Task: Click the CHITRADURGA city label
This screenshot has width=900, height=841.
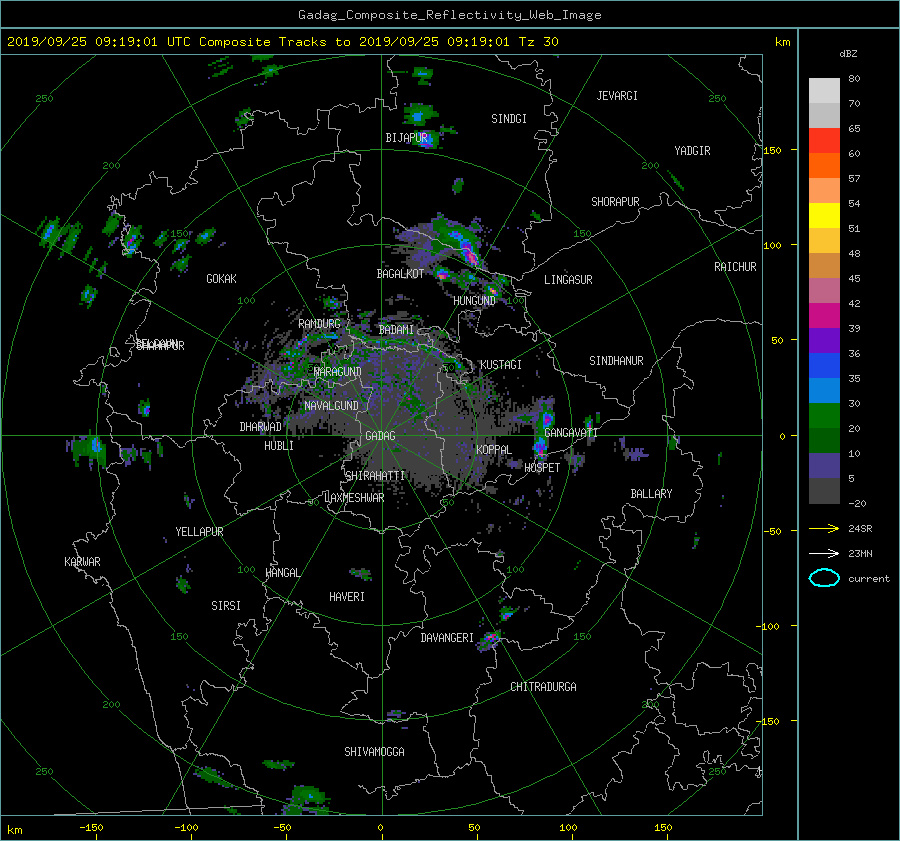Action: [543, 687]
